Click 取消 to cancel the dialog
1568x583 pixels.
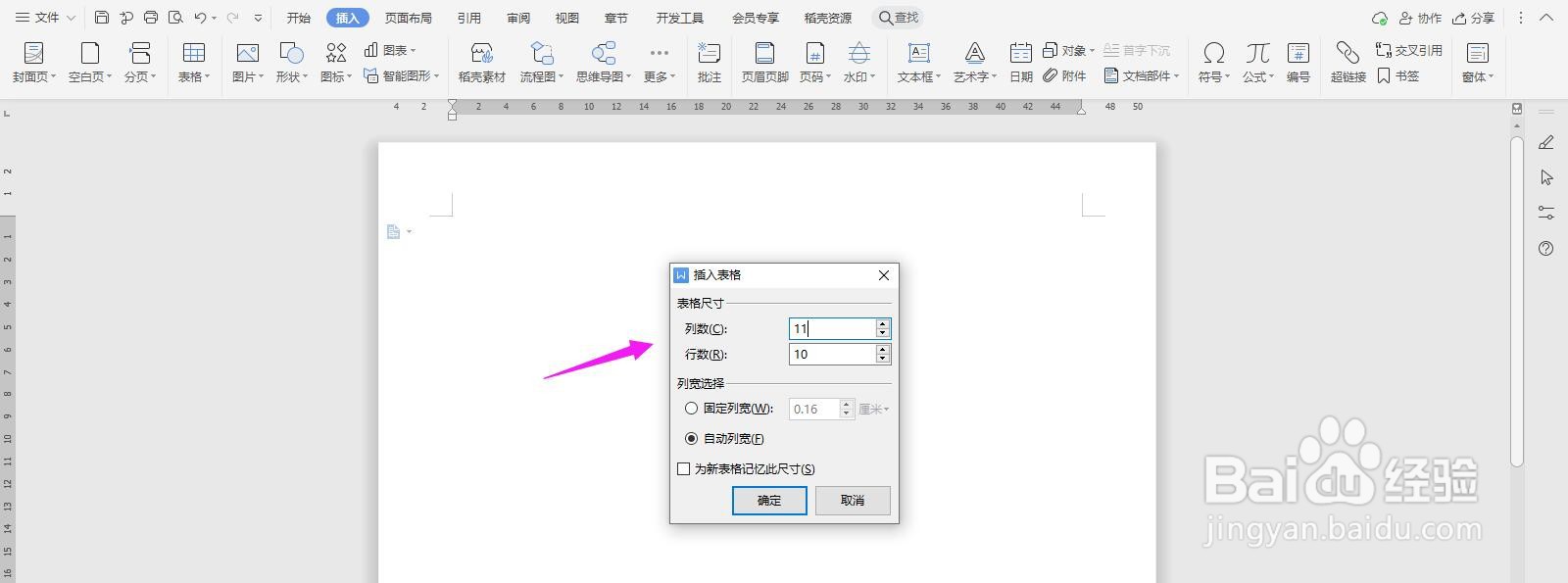853,501
